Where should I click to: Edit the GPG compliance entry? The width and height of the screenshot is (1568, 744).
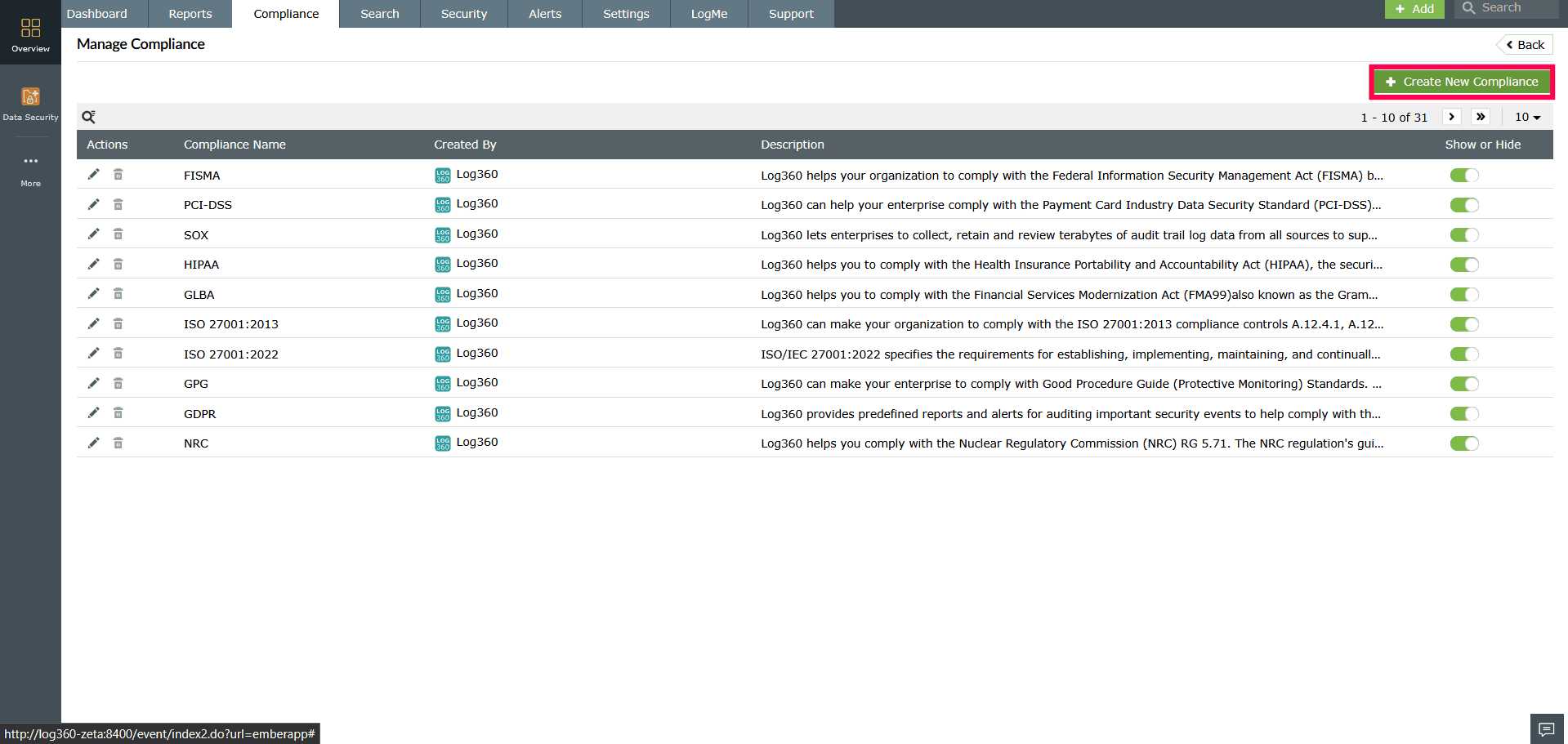click(x=93, y=383)
